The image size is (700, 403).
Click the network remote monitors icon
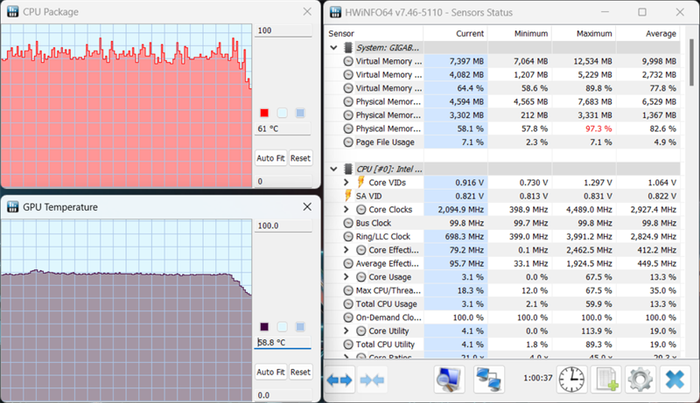point(489,380)
